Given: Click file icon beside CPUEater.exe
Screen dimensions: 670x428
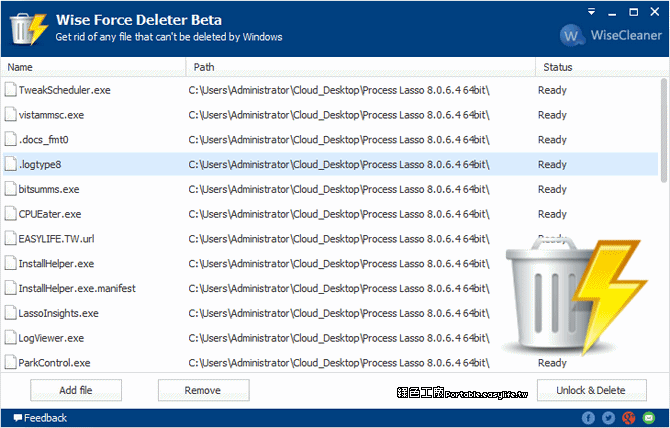Looking at the screenshot, I should tap(10, 214).
